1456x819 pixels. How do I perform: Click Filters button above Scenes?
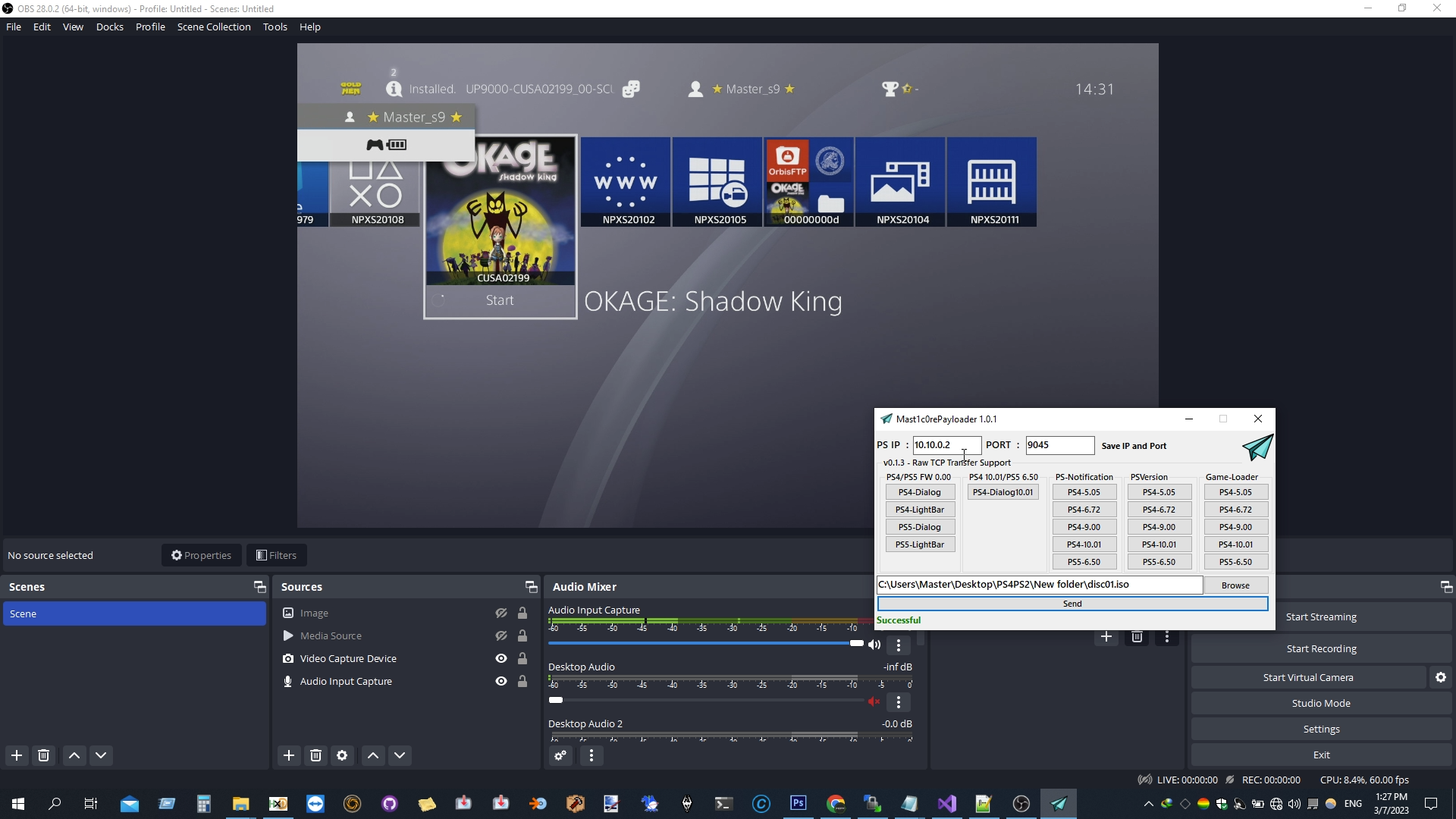[277, 555]
